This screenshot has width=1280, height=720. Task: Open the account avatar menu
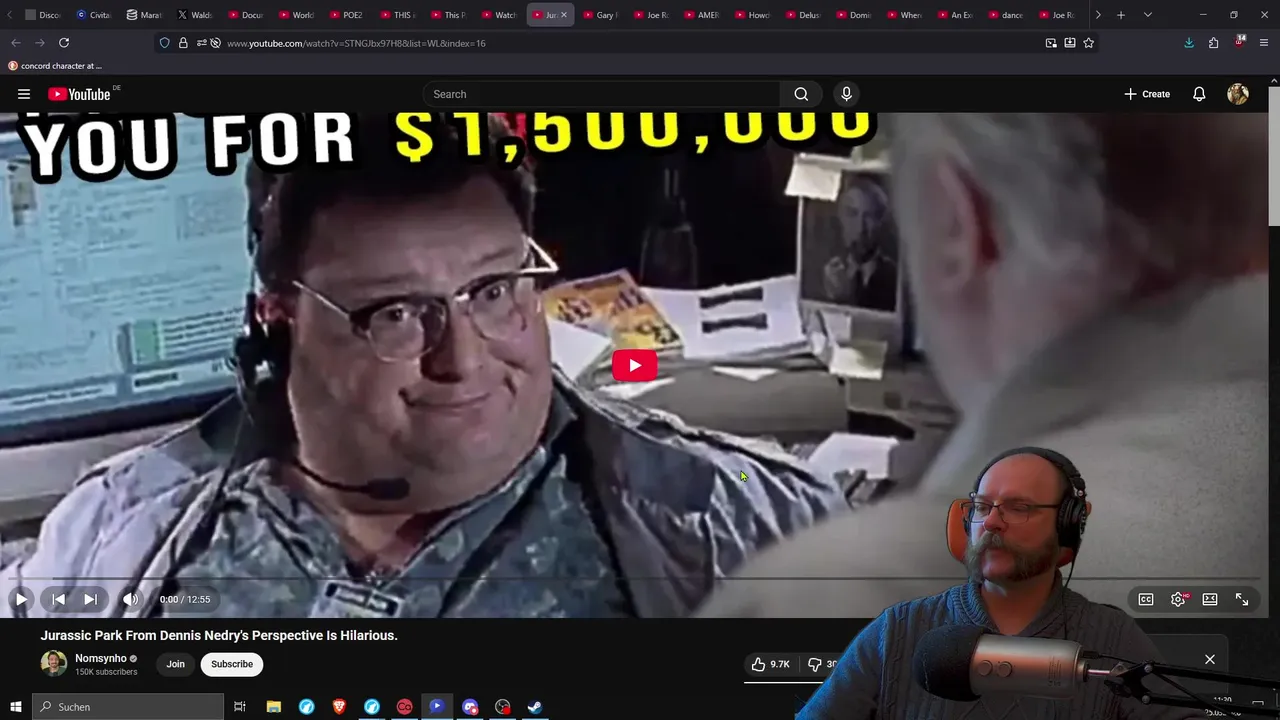pyautogui.click(x=1238, y=94)
